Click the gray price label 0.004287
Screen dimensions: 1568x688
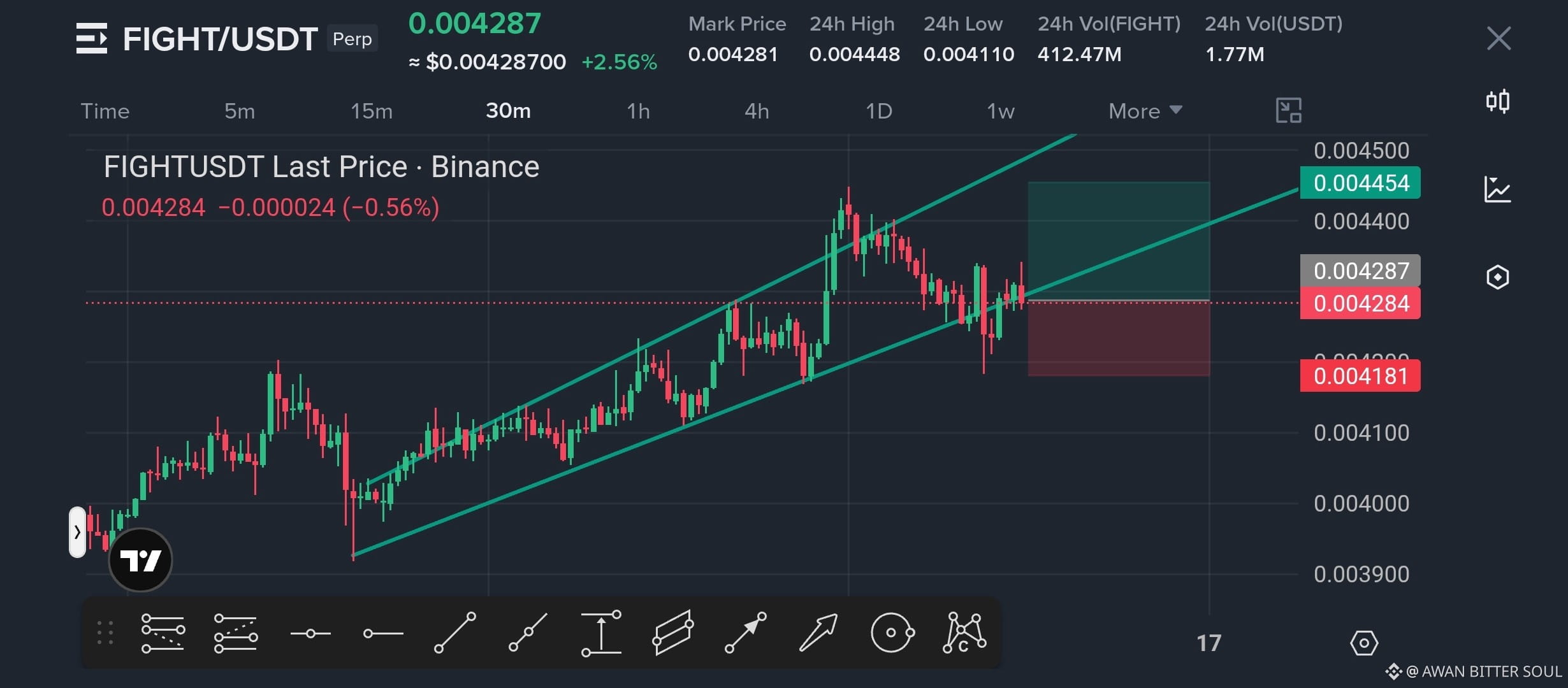1360,271
